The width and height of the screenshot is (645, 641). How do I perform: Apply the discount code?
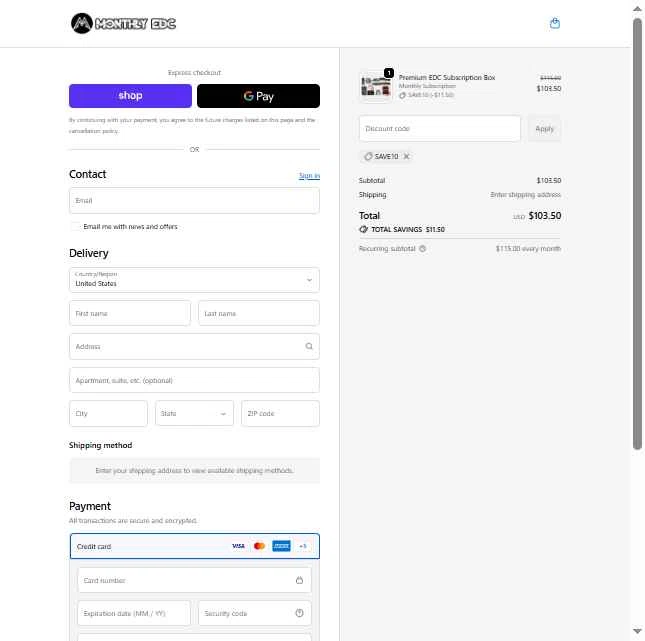click(x=544, y=129)
